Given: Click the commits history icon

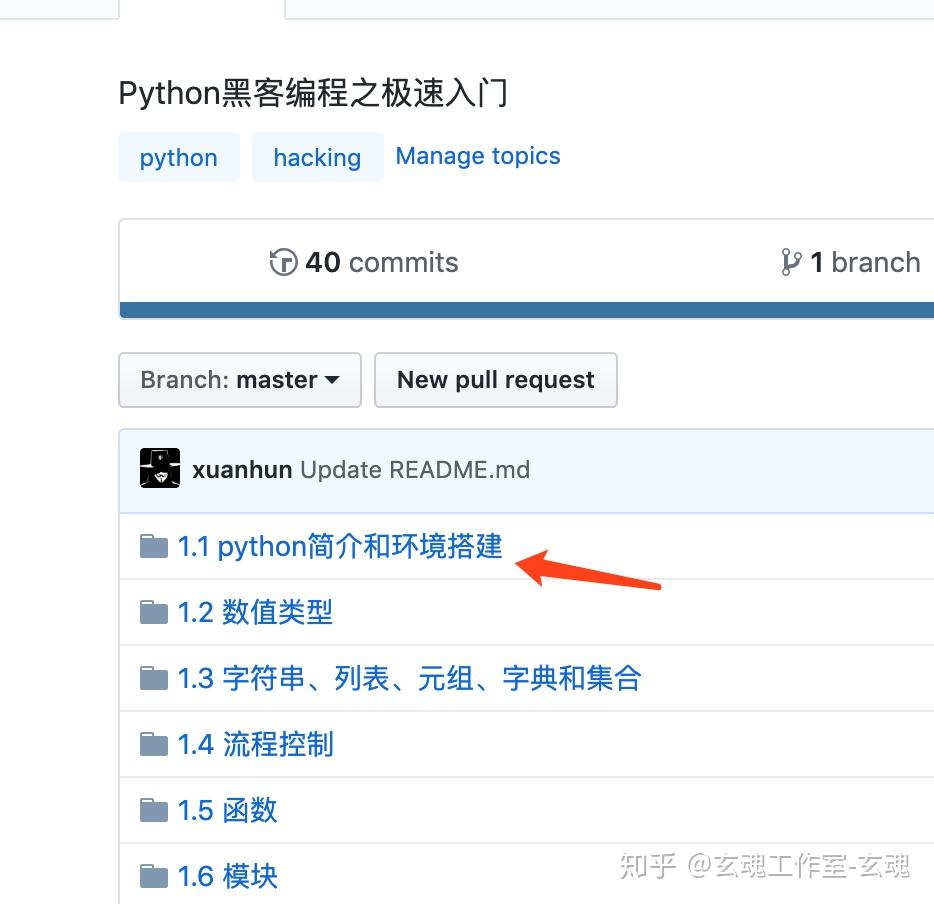Looking at the screenshot, I should coord(285,262).
